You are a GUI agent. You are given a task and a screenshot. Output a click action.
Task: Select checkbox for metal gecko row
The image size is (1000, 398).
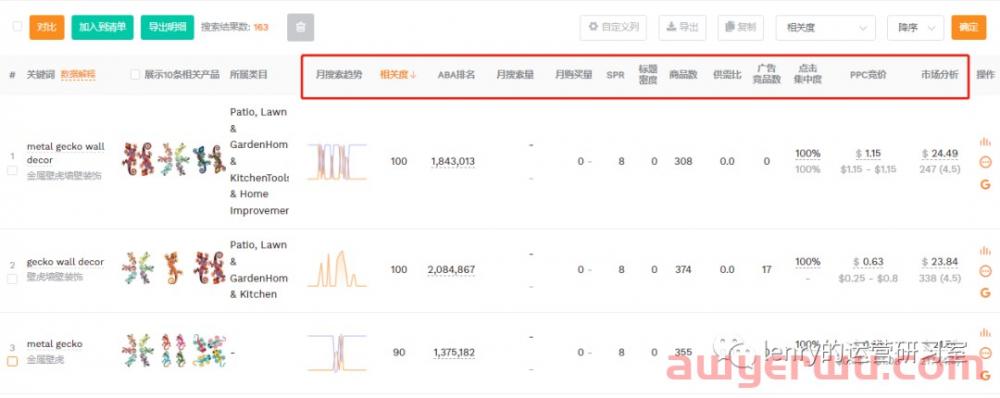point(12,362)
